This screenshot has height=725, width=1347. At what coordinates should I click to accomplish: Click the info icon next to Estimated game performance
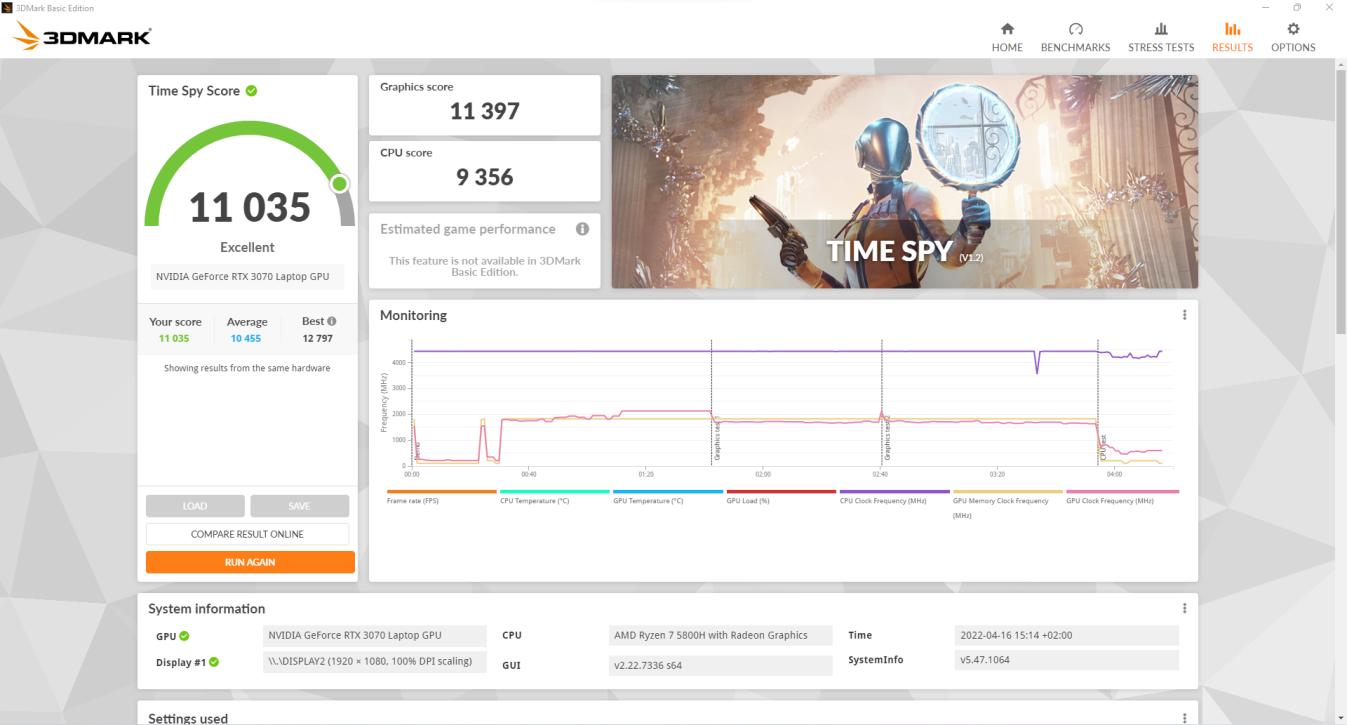click(583, 228)
